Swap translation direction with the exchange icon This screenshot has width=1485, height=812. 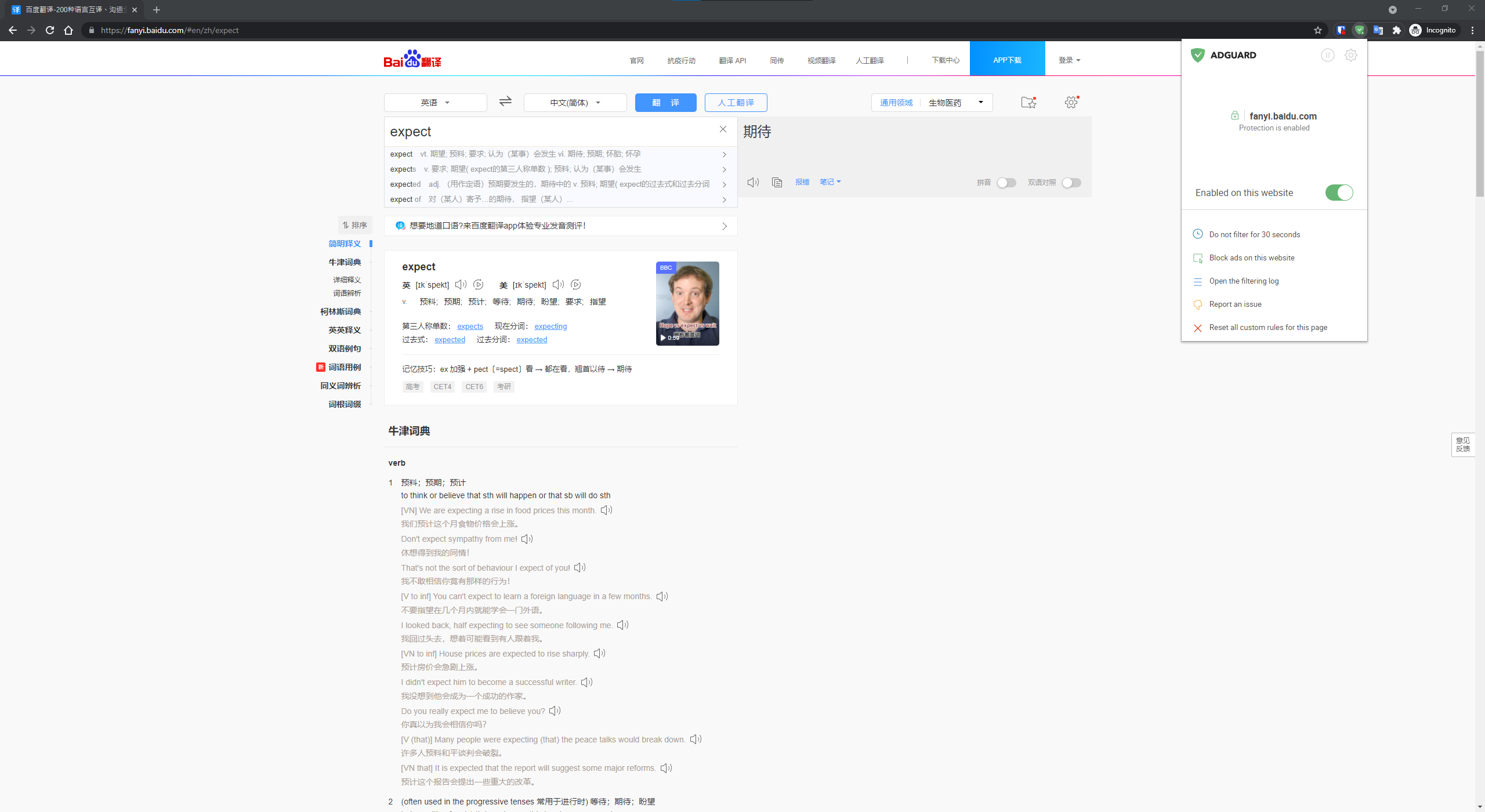(505, 102)
